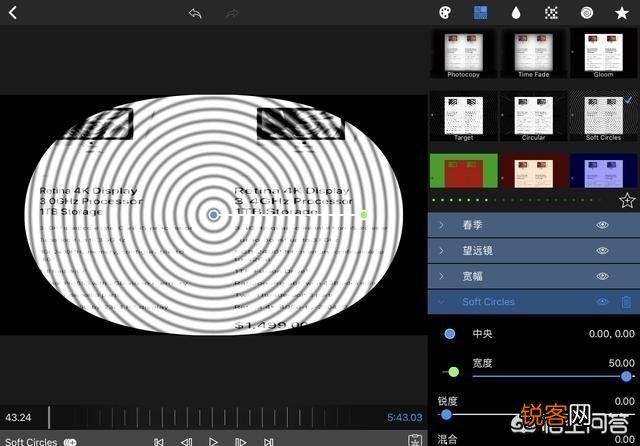Set the 锐度 sharpness slider handle
This screenshot has width=640, height=446.
446,415
